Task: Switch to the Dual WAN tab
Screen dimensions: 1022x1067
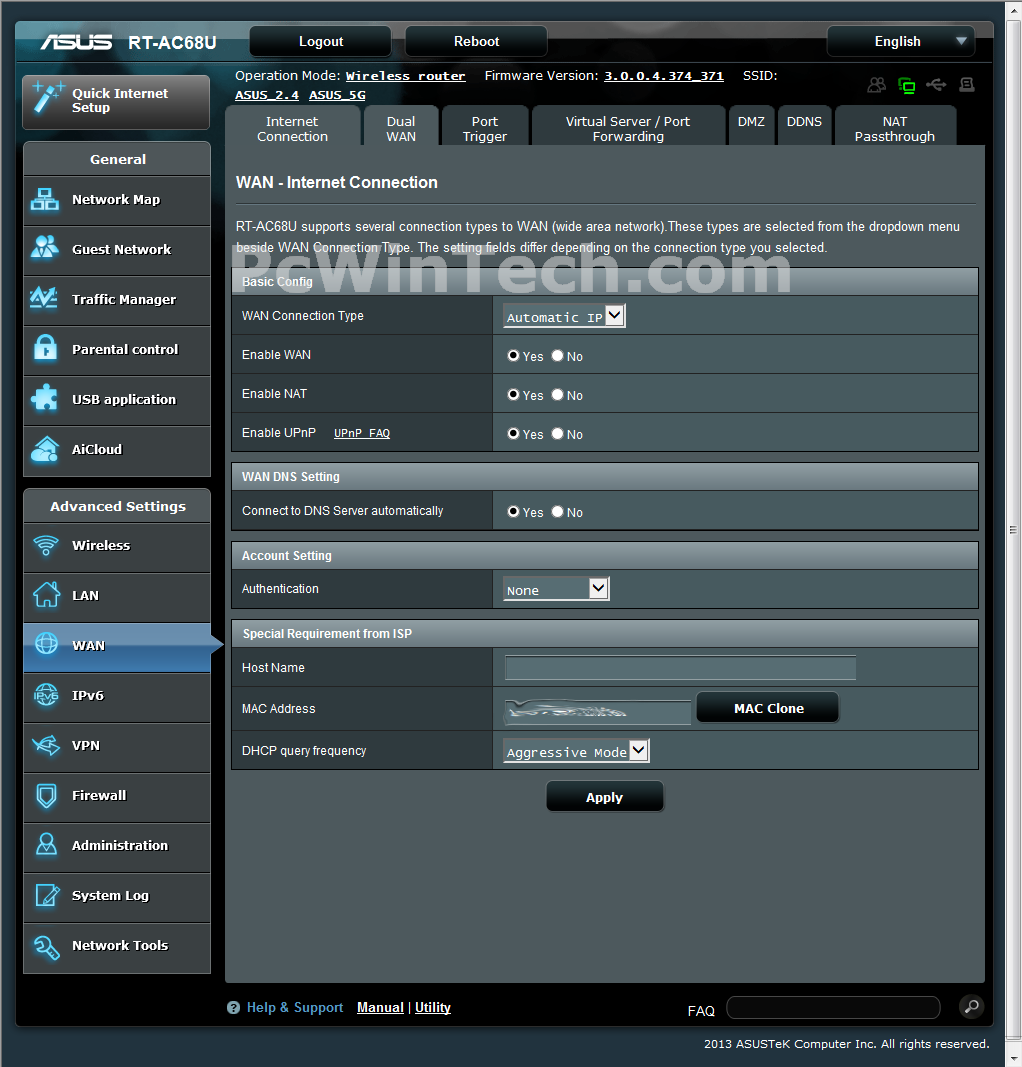Action: point(401,127)
